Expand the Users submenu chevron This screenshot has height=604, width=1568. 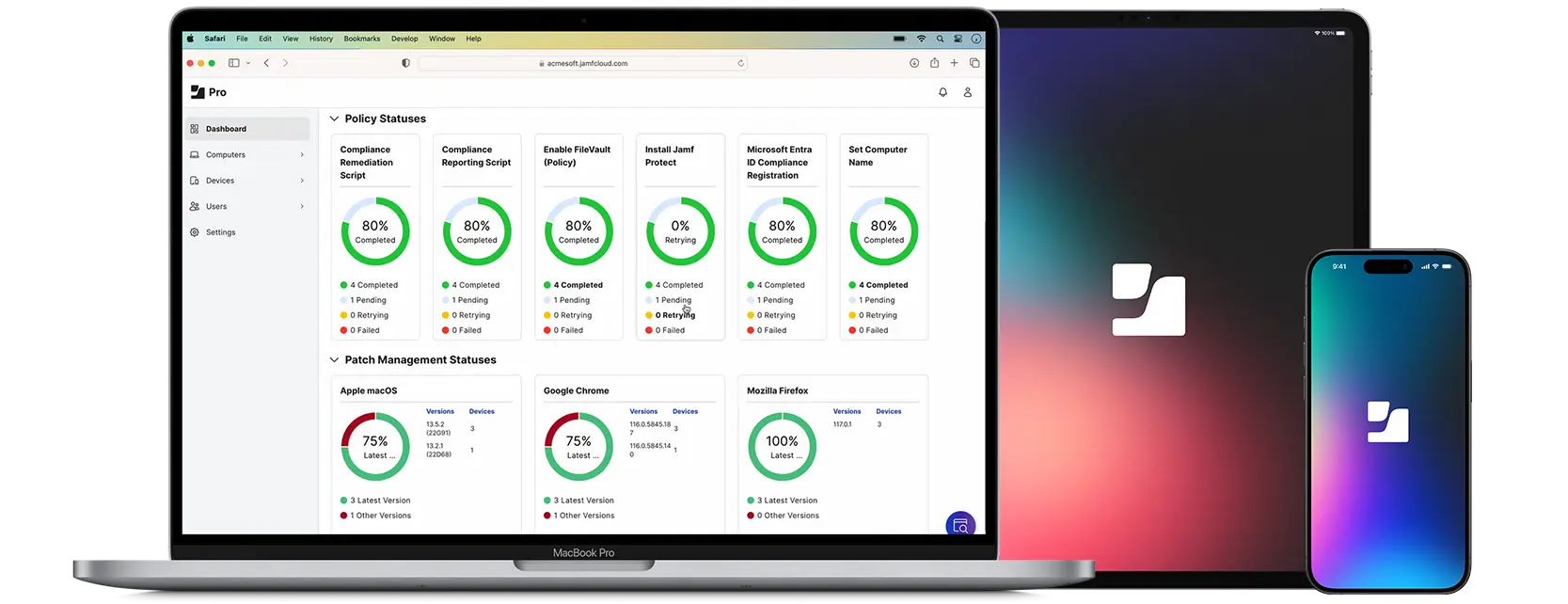302,206
